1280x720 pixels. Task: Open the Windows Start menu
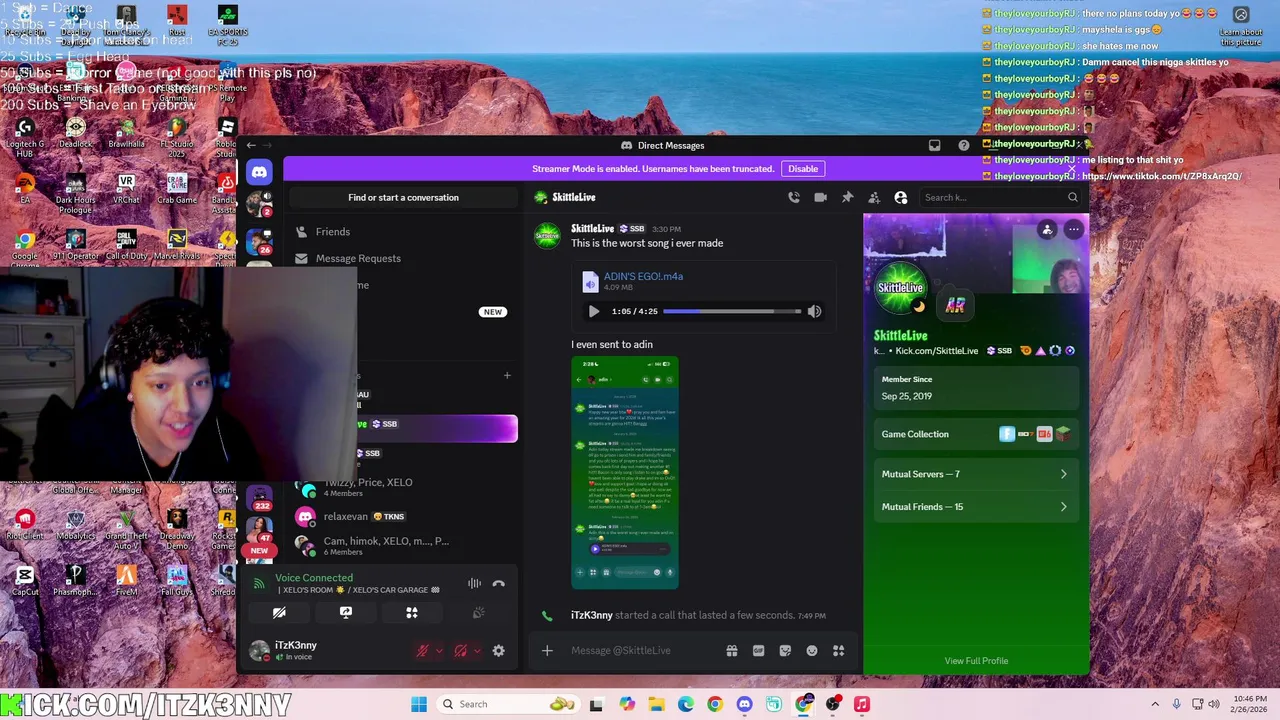(419, 704)
